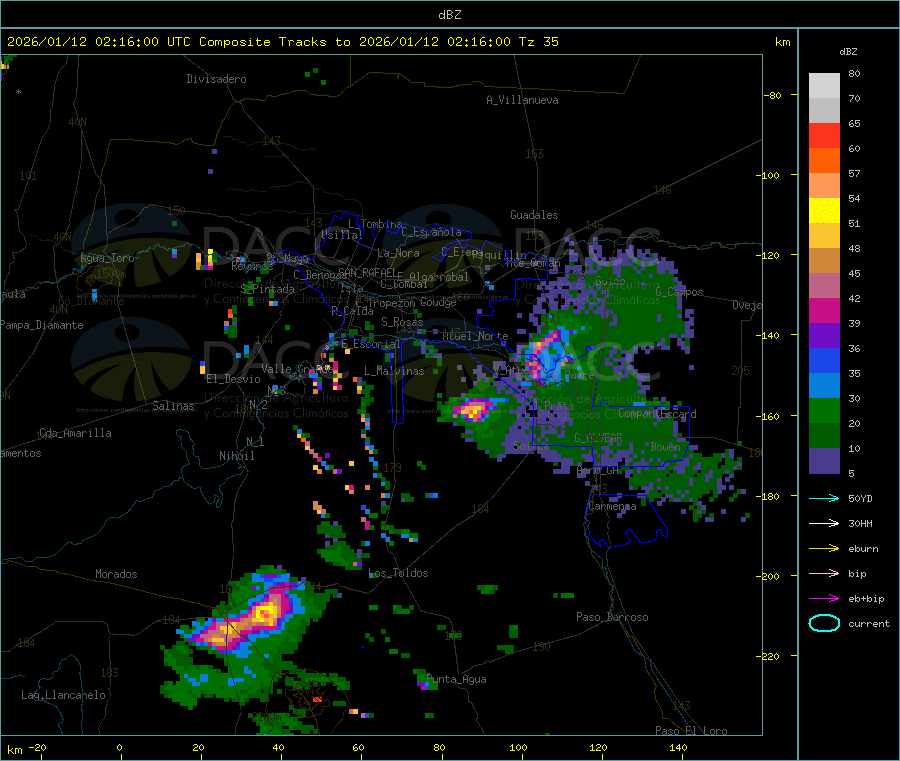Screen dimensions: 900x761
Task: Select the bright yellow 54–51 dBZ legend swatch
Action: click(x=824, y=211)
